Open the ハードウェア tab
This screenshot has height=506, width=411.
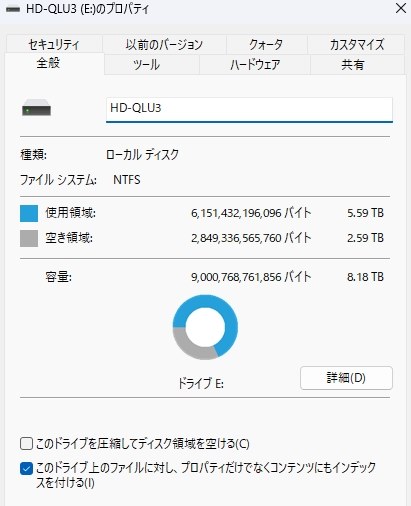255,65
